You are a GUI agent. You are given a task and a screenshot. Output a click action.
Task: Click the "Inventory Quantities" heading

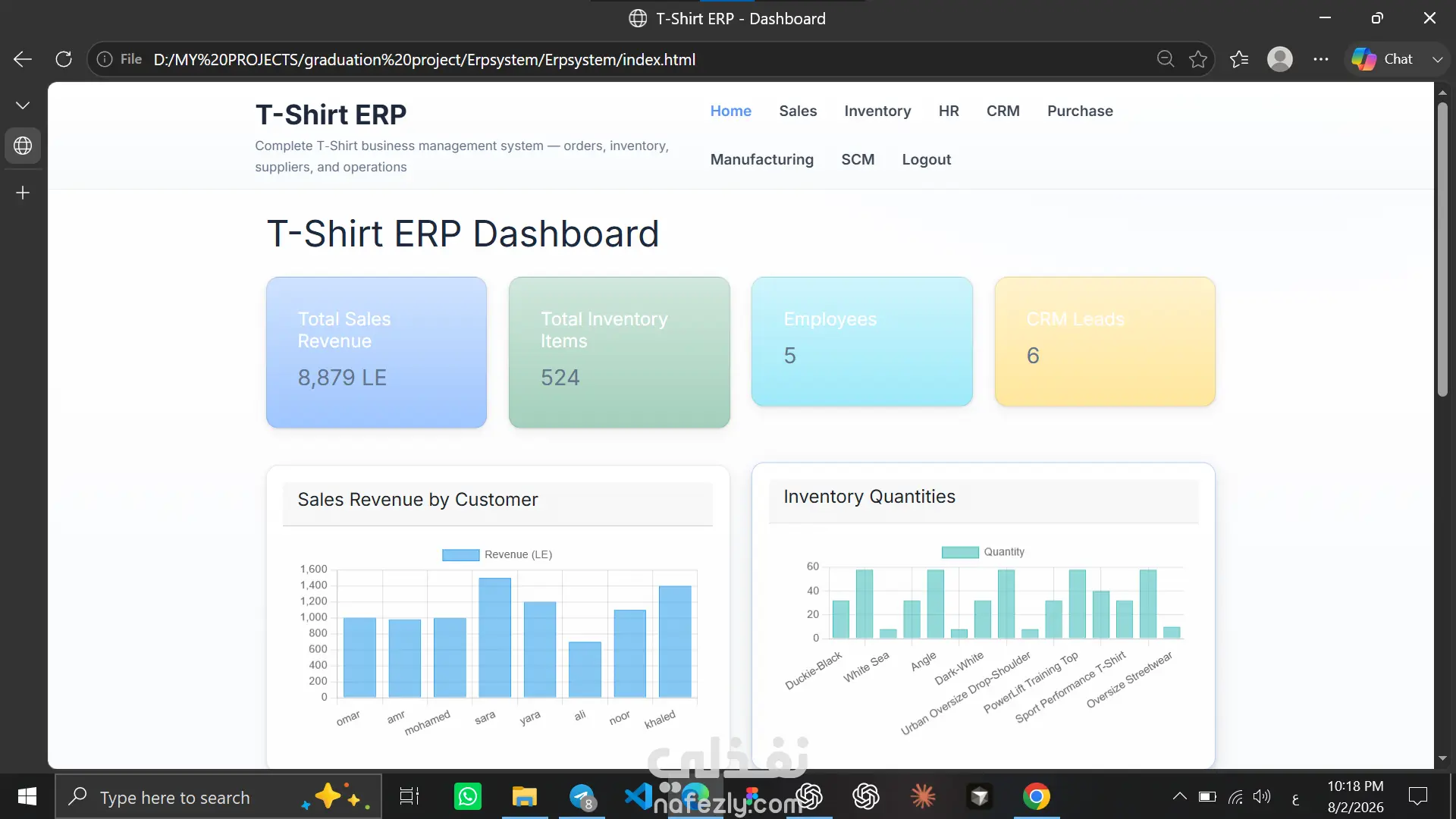[869, 497]
